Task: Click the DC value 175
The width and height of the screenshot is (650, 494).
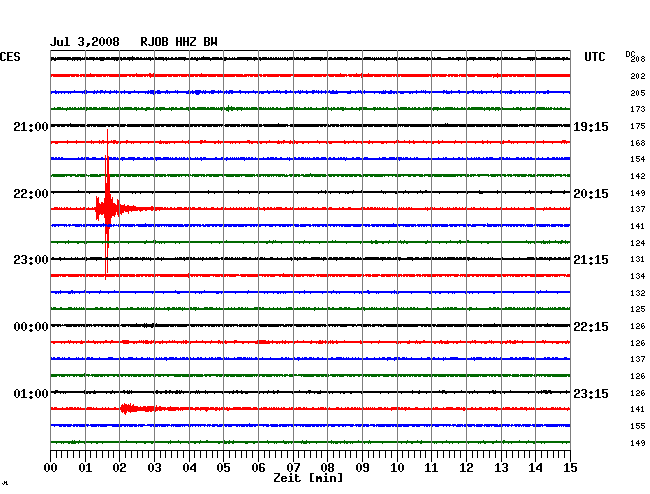Action: pyautogui.click(x=638, y=126)
